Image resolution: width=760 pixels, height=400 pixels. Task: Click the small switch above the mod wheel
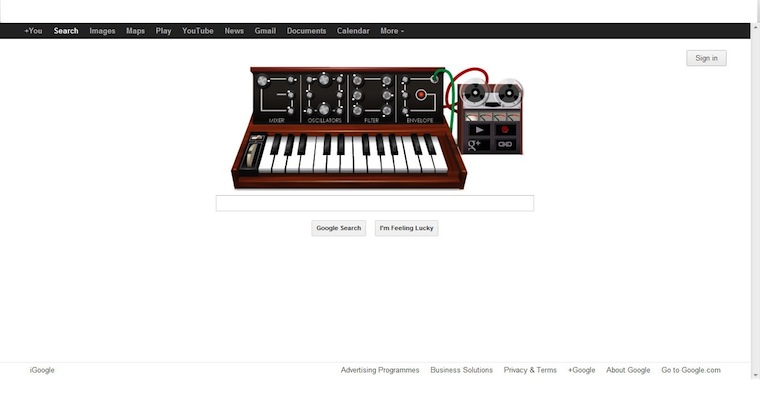256,138
